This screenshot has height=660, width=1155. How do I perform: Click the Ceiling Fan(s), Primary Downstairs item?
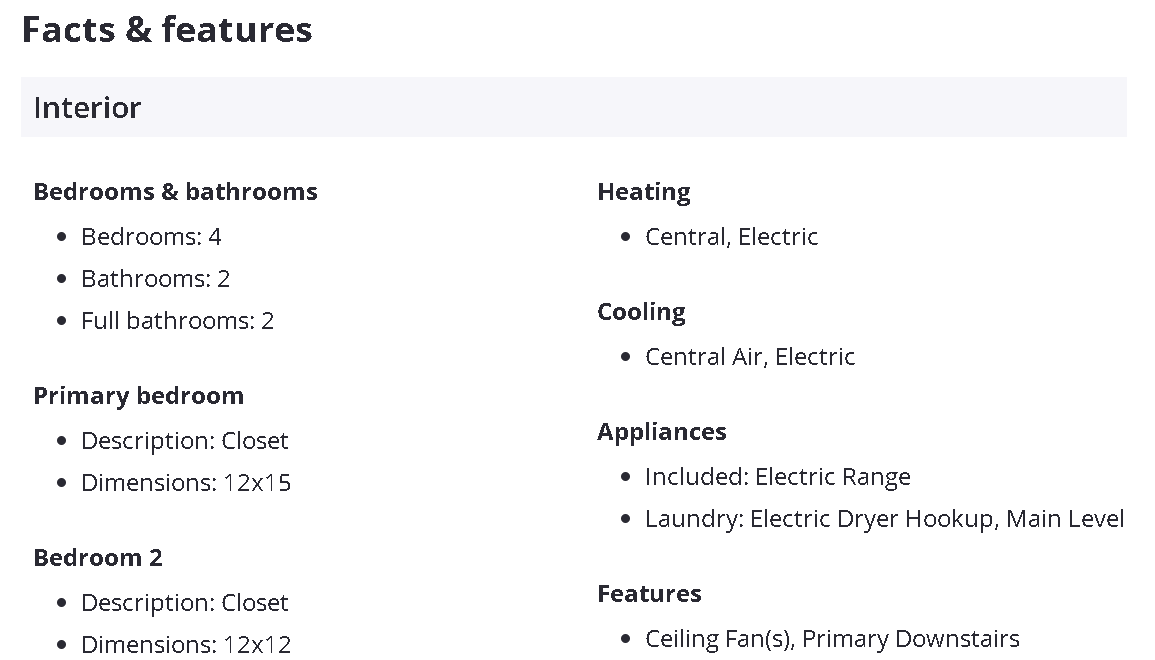click(x=832, y=639)
